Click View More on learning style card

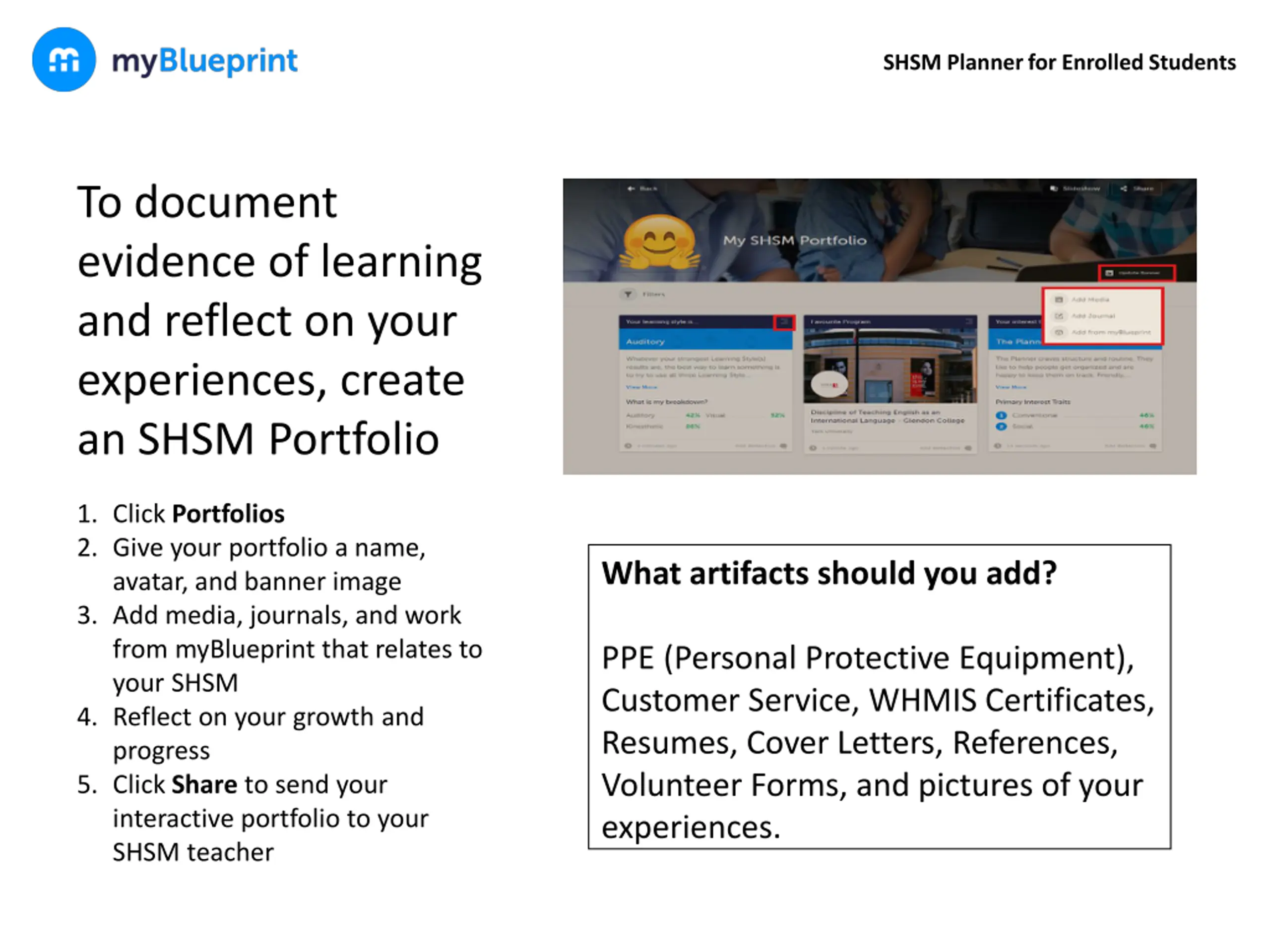pos(641,387)
